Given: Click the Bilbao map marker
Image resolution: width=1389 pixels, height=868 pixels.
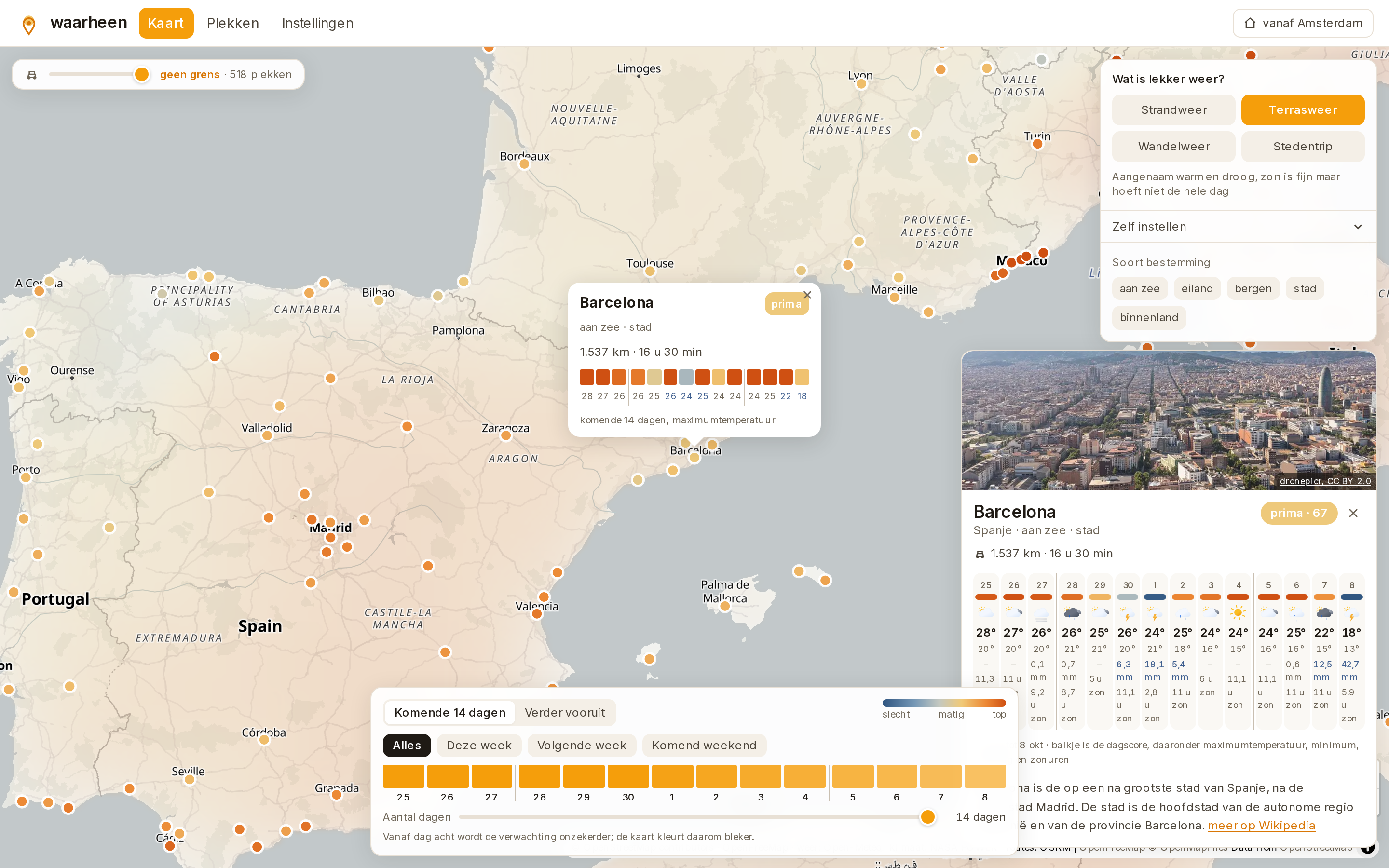Looking at the screenshot, I should (x=378, y=300).
